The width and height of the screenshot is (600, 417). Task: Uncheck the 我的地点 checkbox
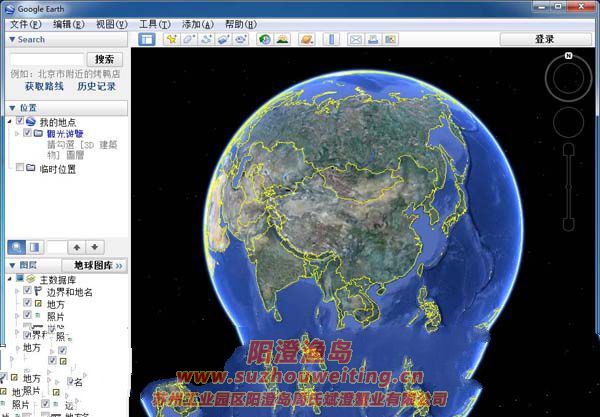[x=20, y=121]
